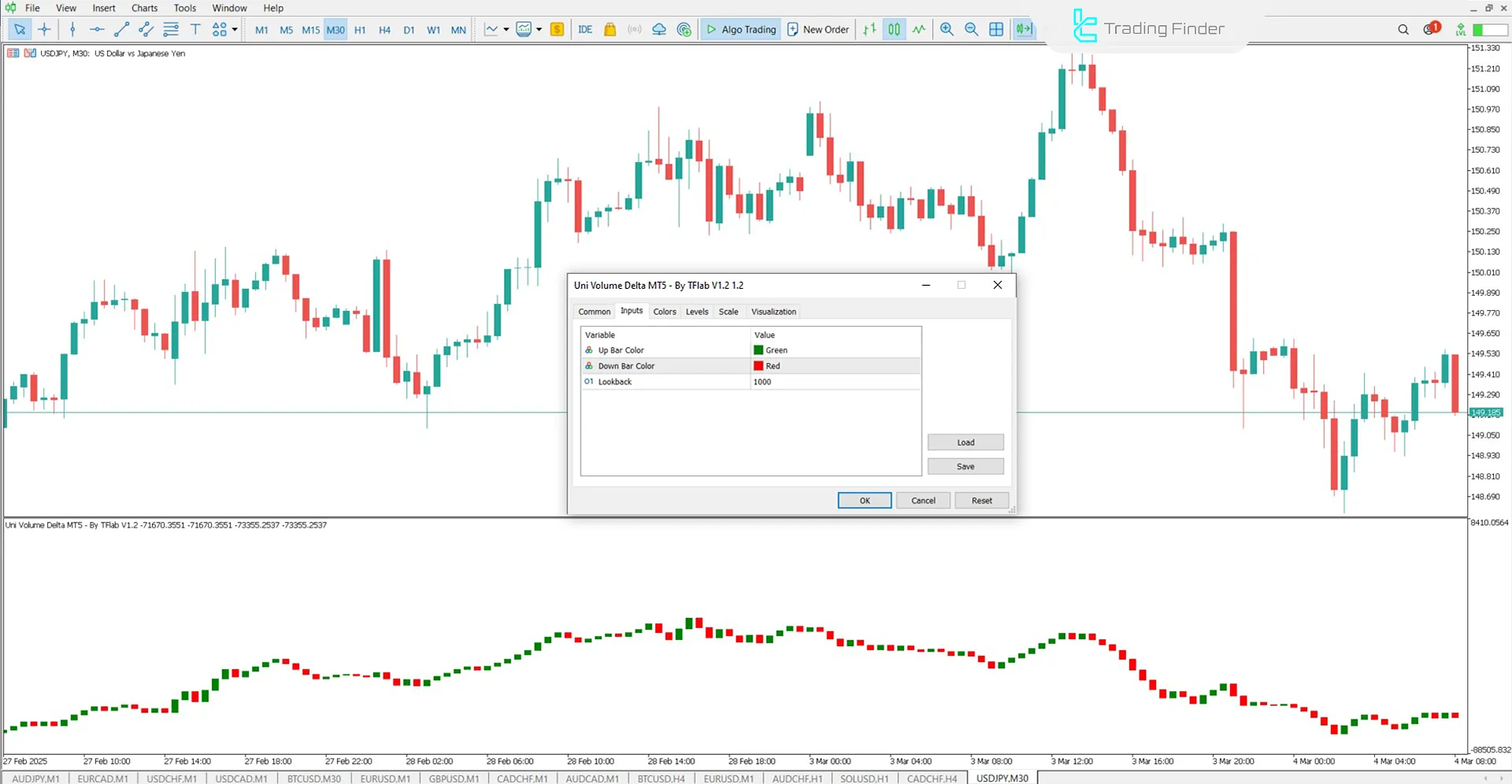The image size is (1512, 784).
Task: Select the Text insertion tool
Action: [x=195, y=29]
